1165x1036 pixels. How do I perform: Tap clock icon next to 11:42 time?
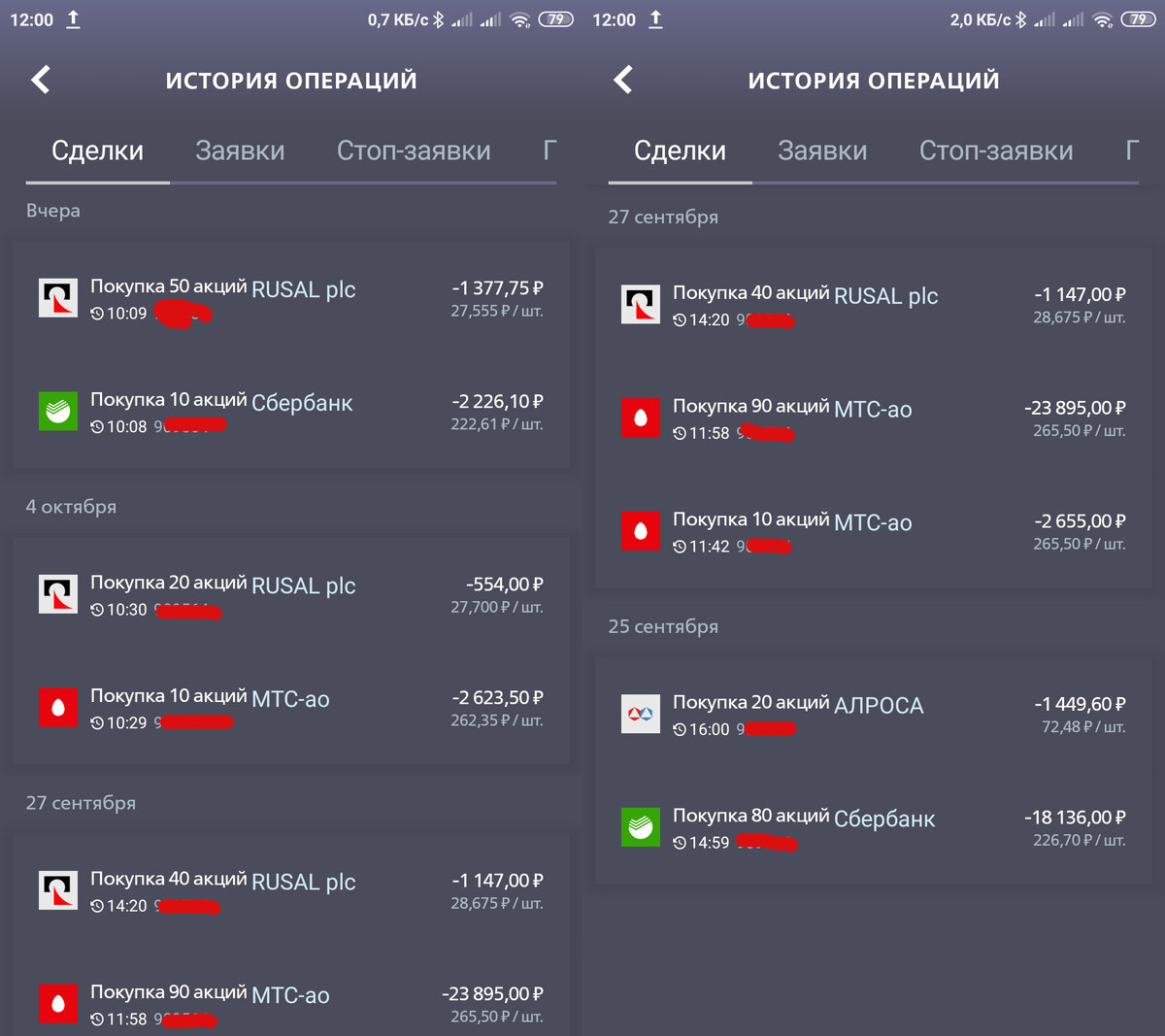[680, 547]
